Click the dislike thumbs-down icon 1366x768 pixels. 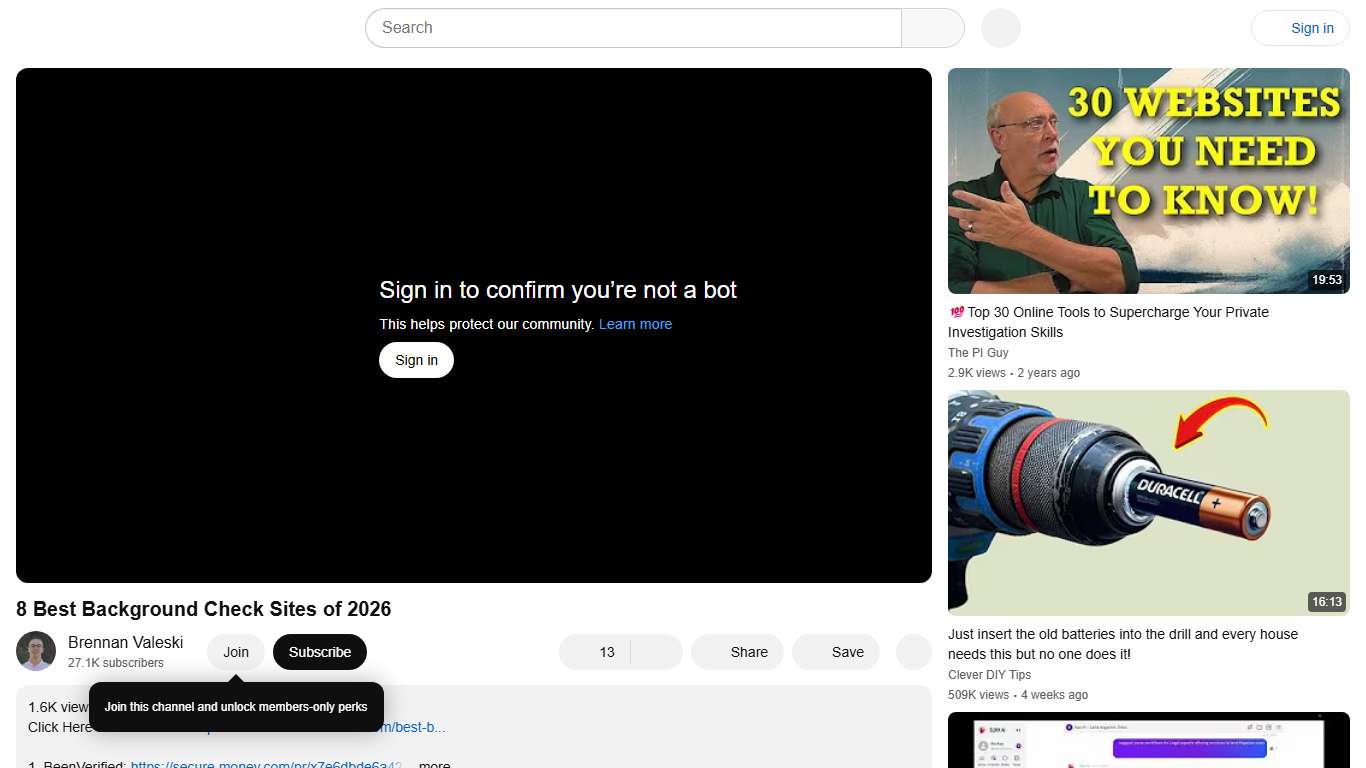coord(655,651)
